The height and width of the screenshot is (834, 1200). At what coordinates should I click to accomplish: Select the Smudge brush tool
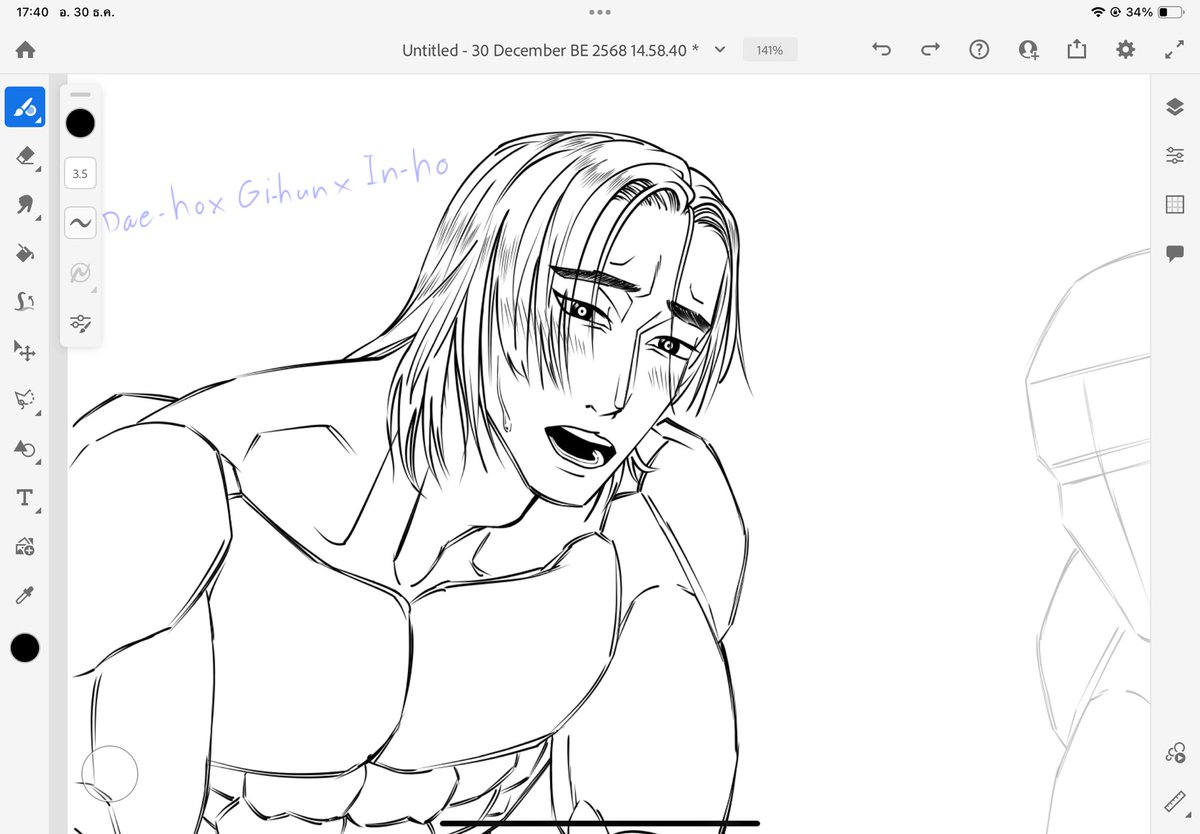pos(25,205)
